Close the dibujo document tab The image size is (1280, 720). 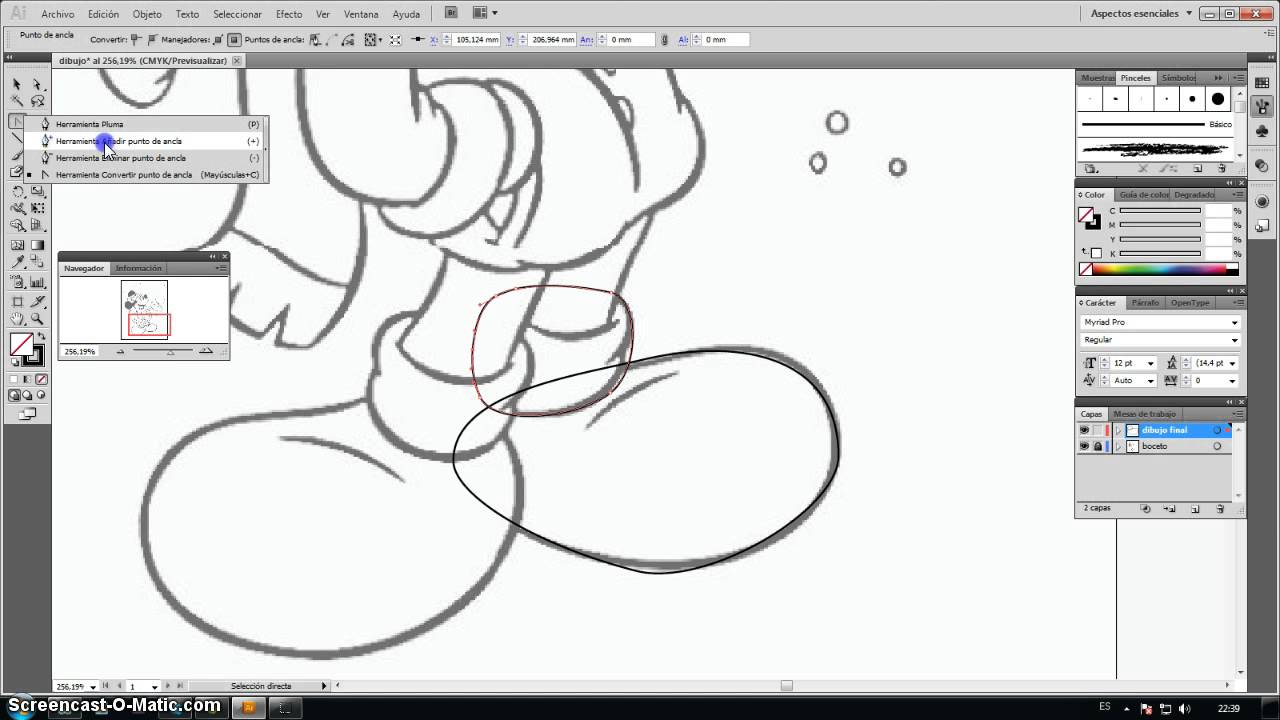point(237,61)
